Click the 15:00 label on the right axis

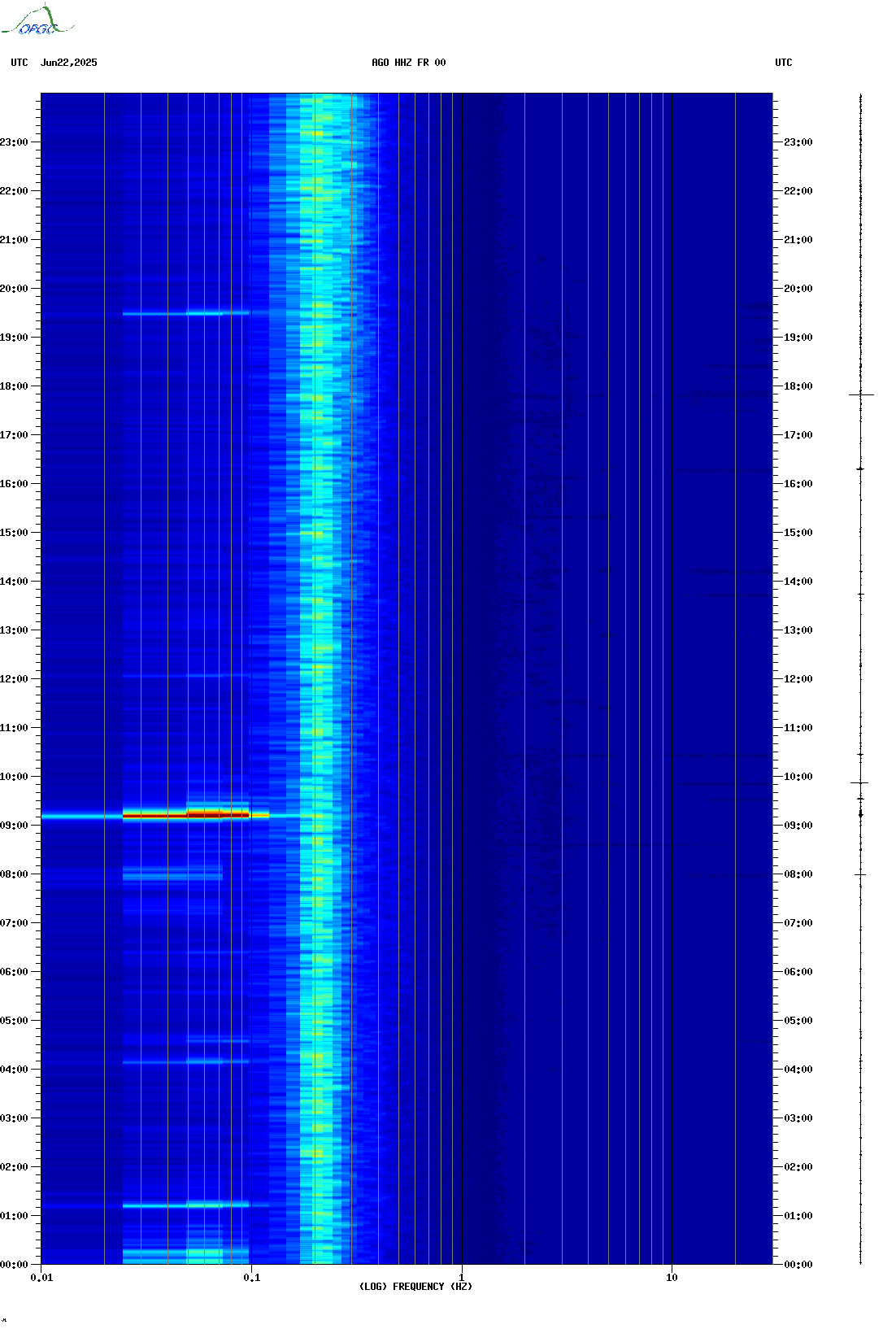pos(798,533)
